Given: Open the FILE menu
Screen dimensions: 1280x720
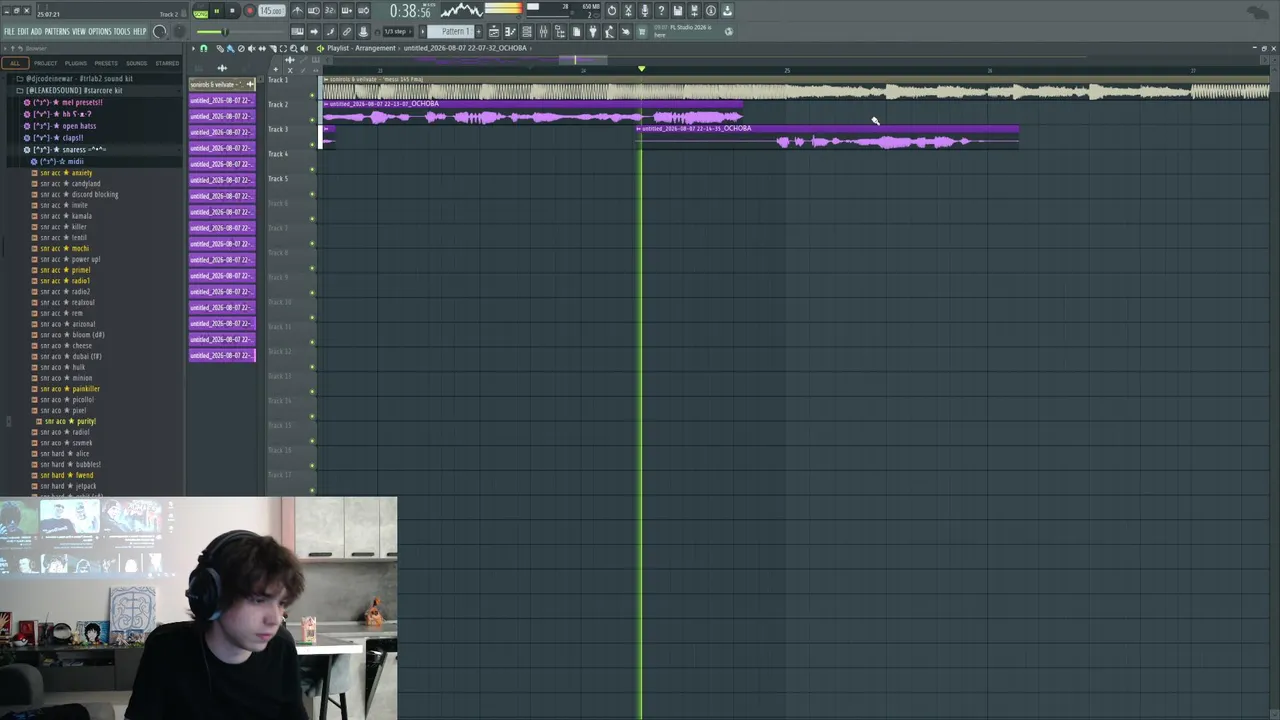Looking at the screenshot, I should click(9, 32).
